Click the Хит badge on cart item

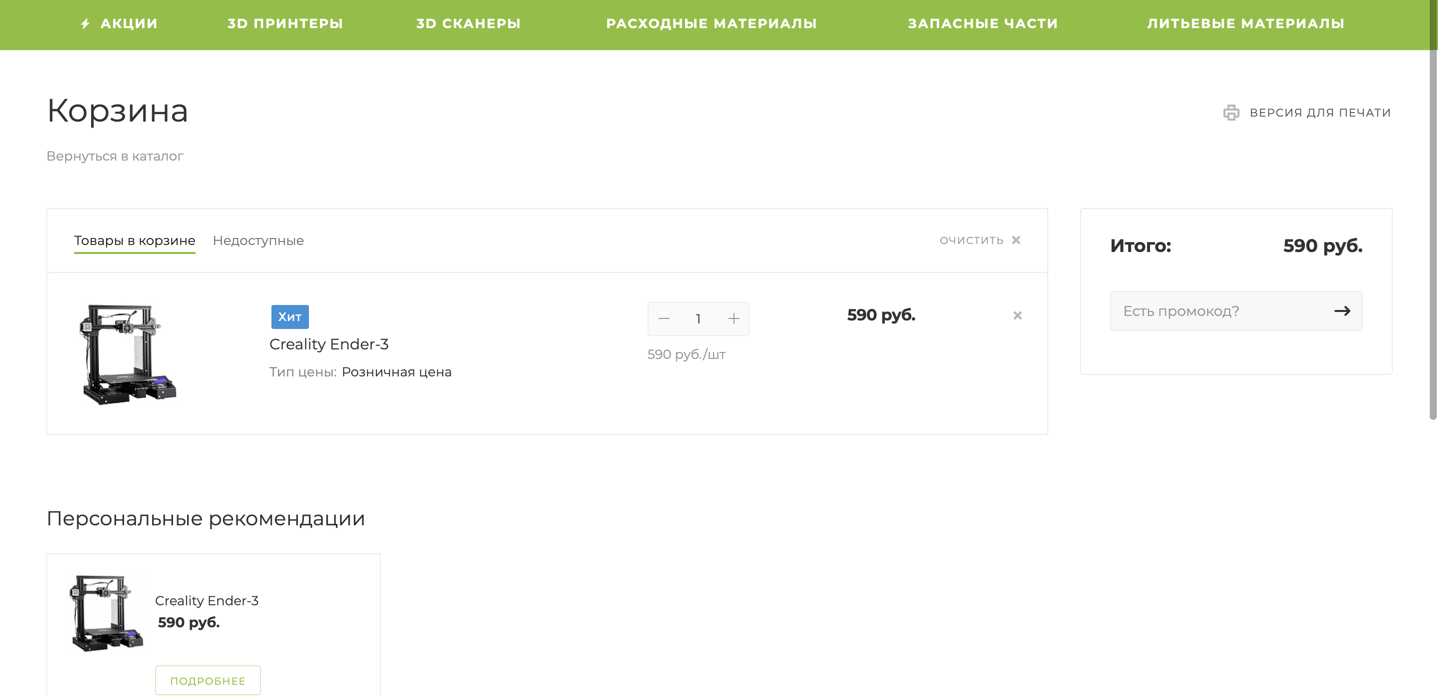(290, 317)
